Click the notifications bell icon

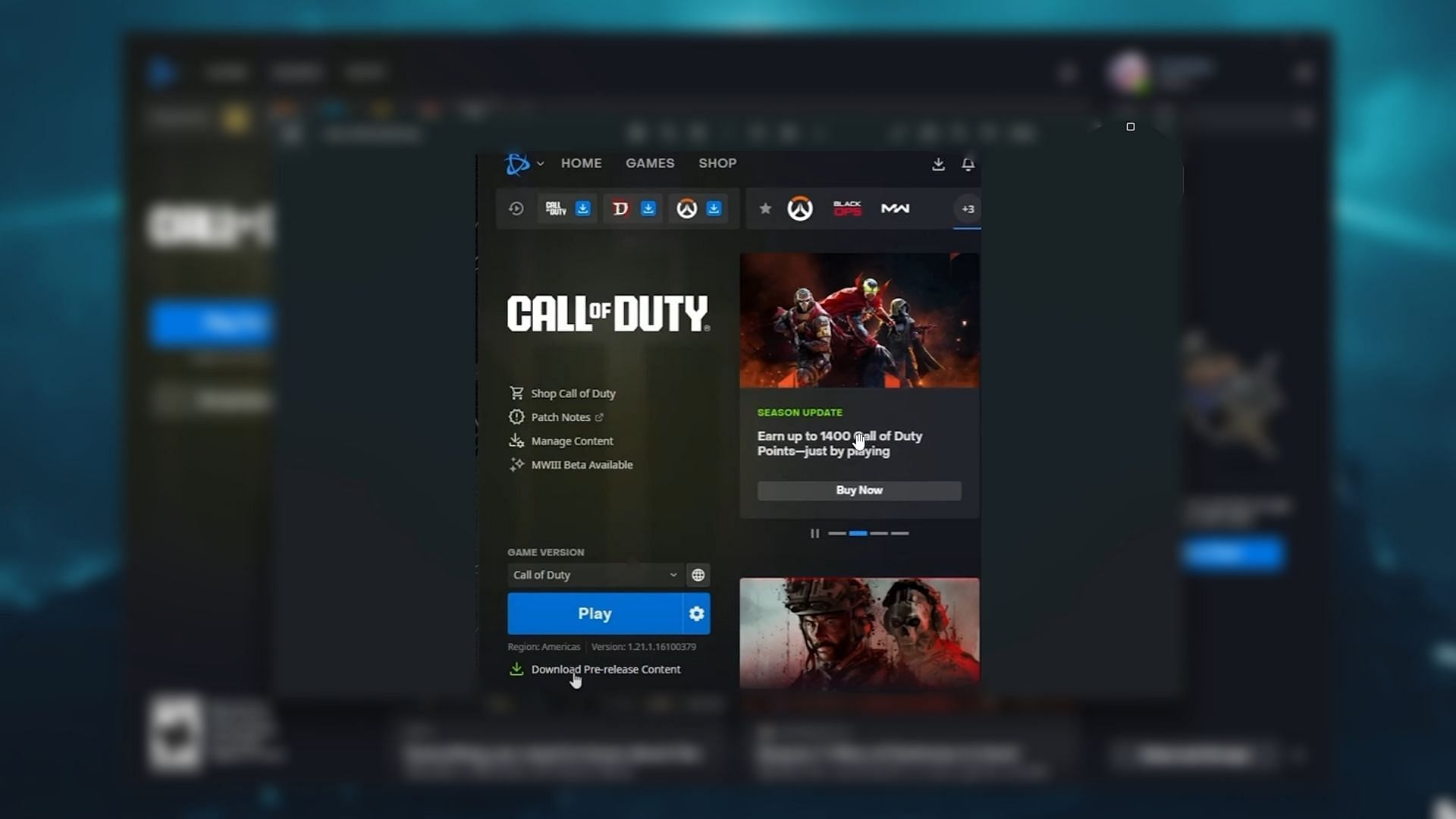click(x=967, y=164)
